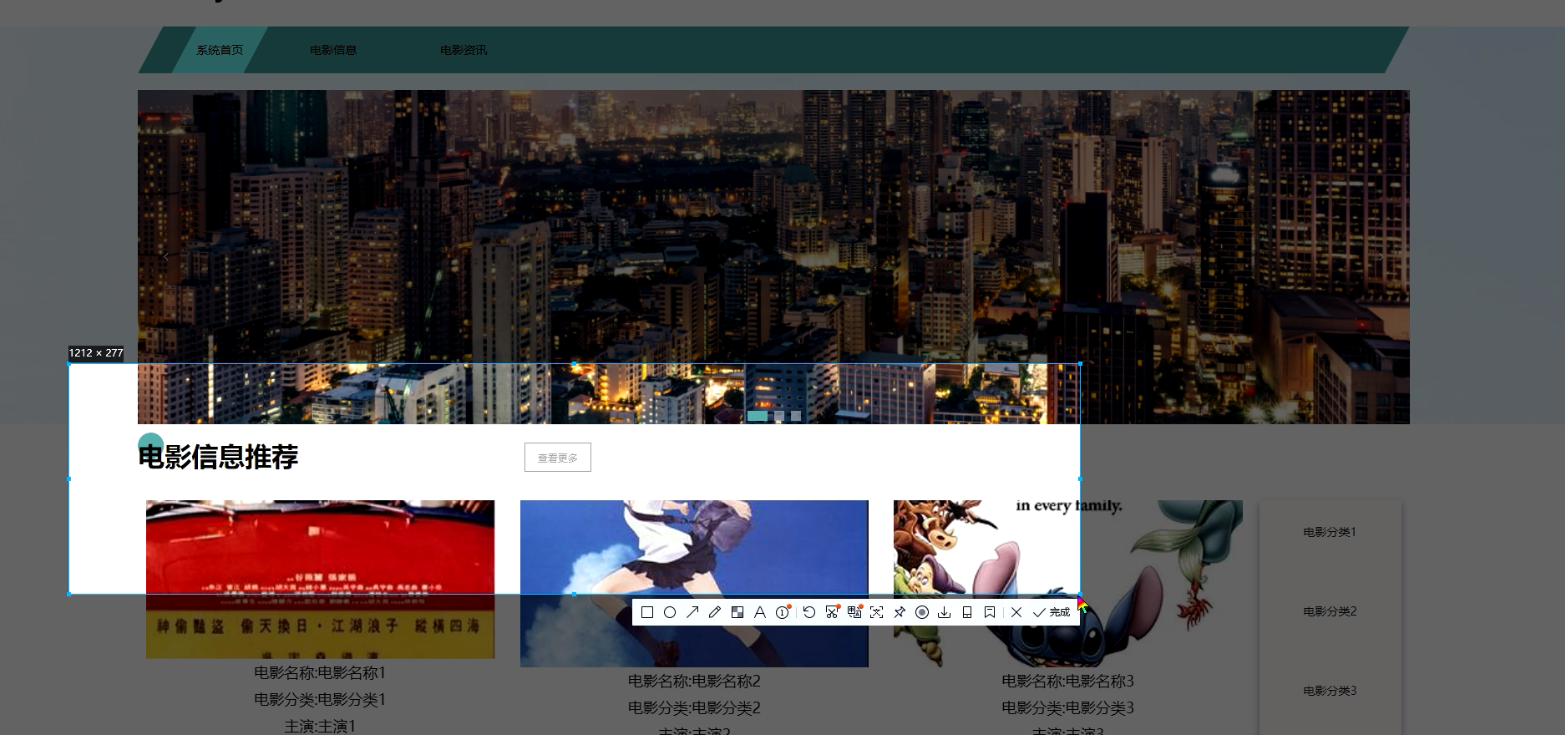The height and width of the screenshot is (735, 1565).
Task: Click the text 电影分类:电影分类3
Action: pos(1068,707)
